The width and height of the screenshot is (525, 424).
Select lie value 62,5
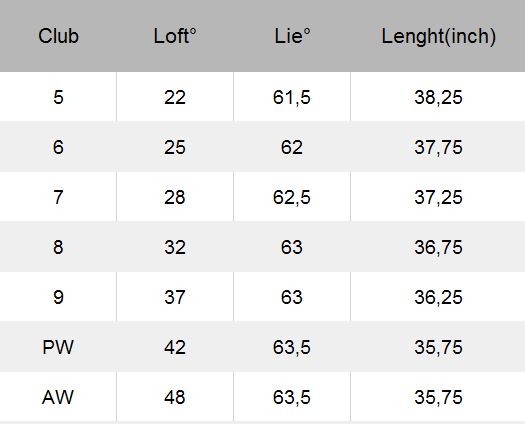coord(292,197)
